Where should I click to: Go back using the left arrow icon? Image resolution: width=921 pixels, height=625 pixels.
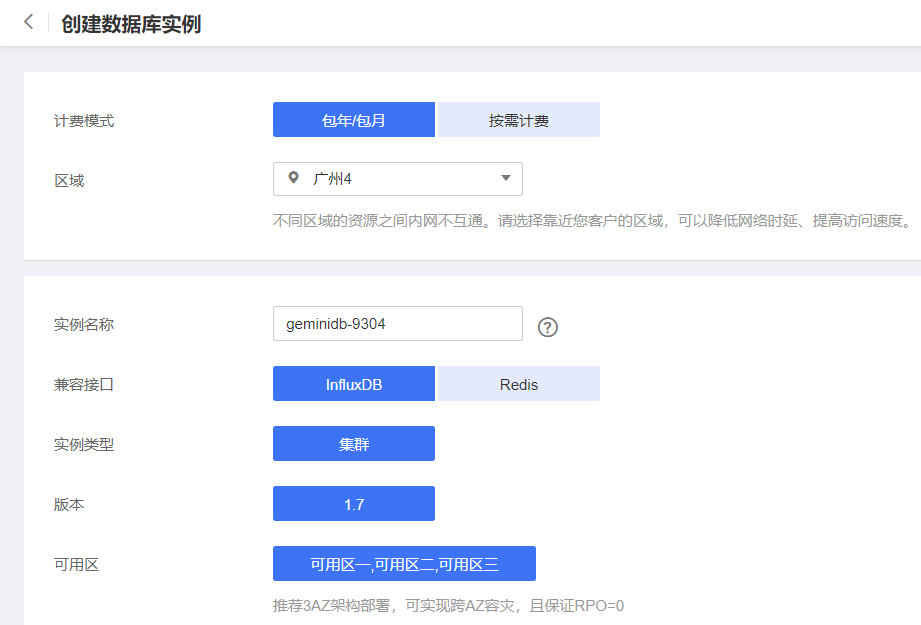(x=28, y=22)
